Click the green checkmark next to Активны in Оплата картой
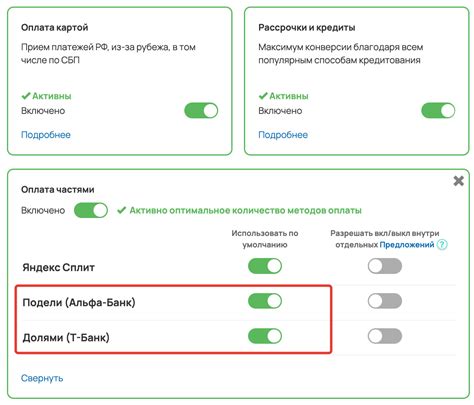The image size is (474, 405). pyautogui.click(x=26, y=96)
